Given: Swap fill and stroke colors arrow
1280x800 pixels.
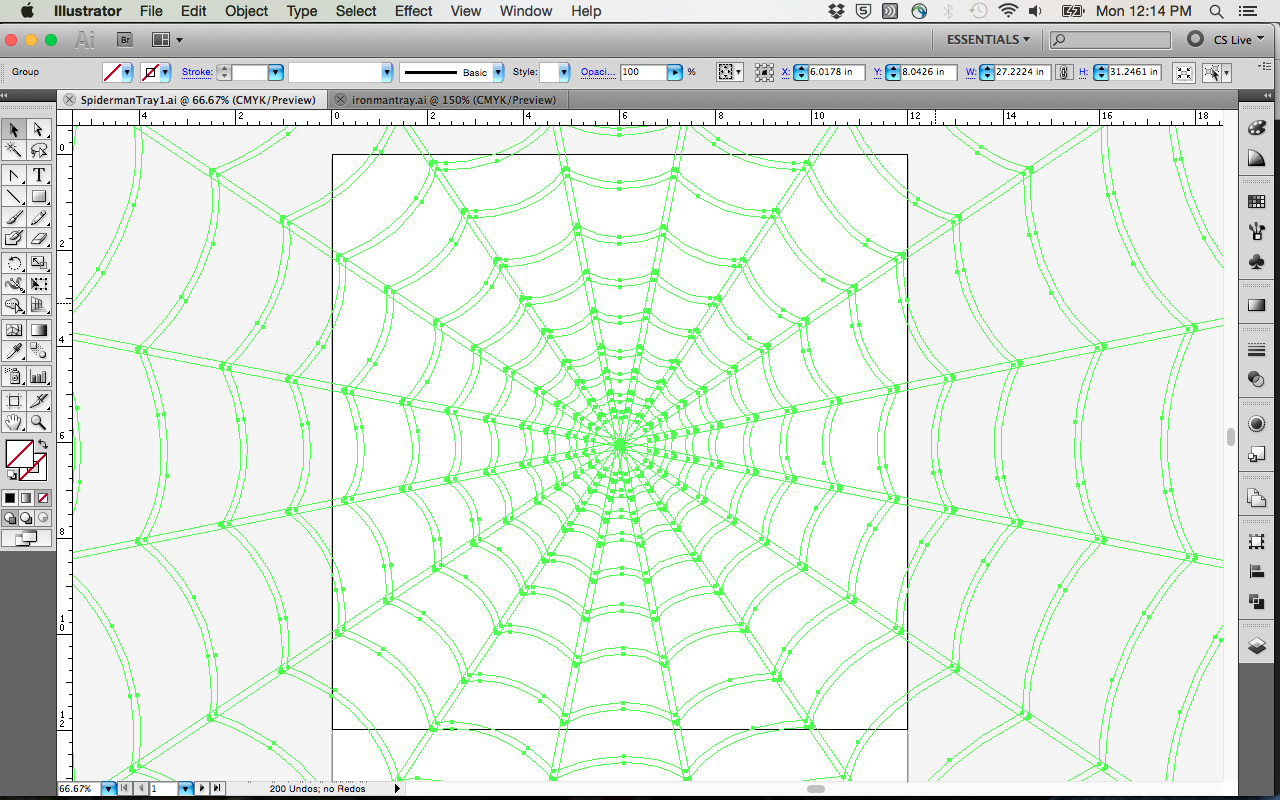Looking at the screenshot, I should click(x=43, y=444).
